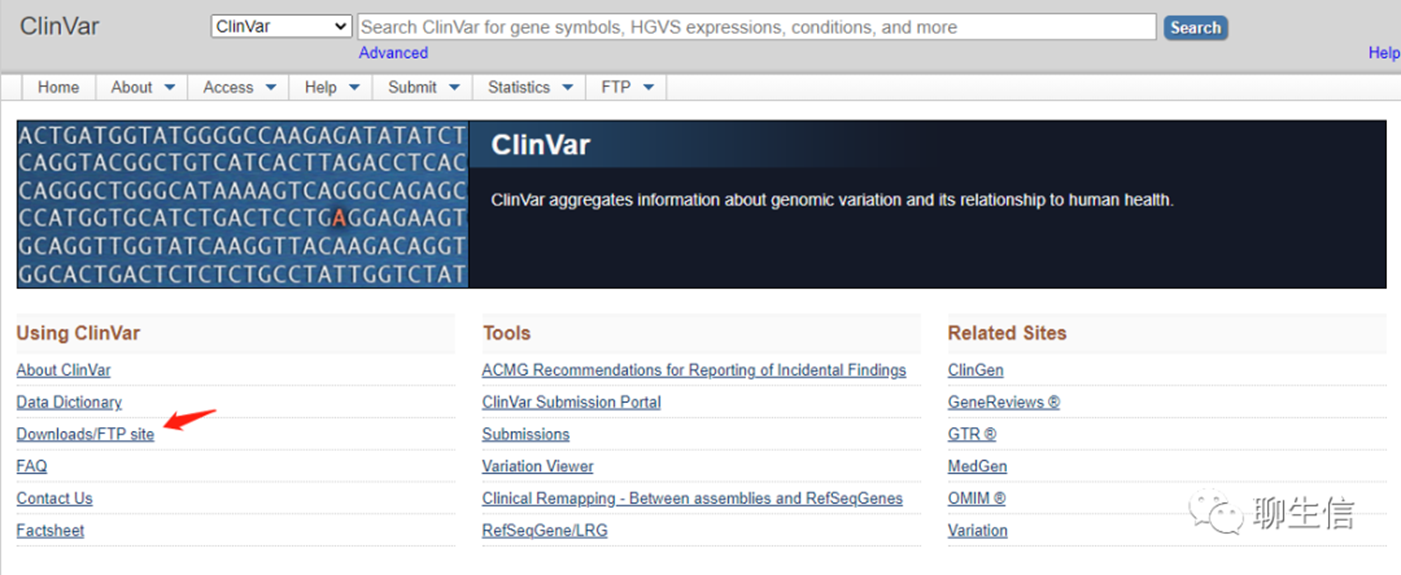This screenshot has width=1401, height=575.
Task: Open the Help menu in navigation bar
Action: point(332,88)
